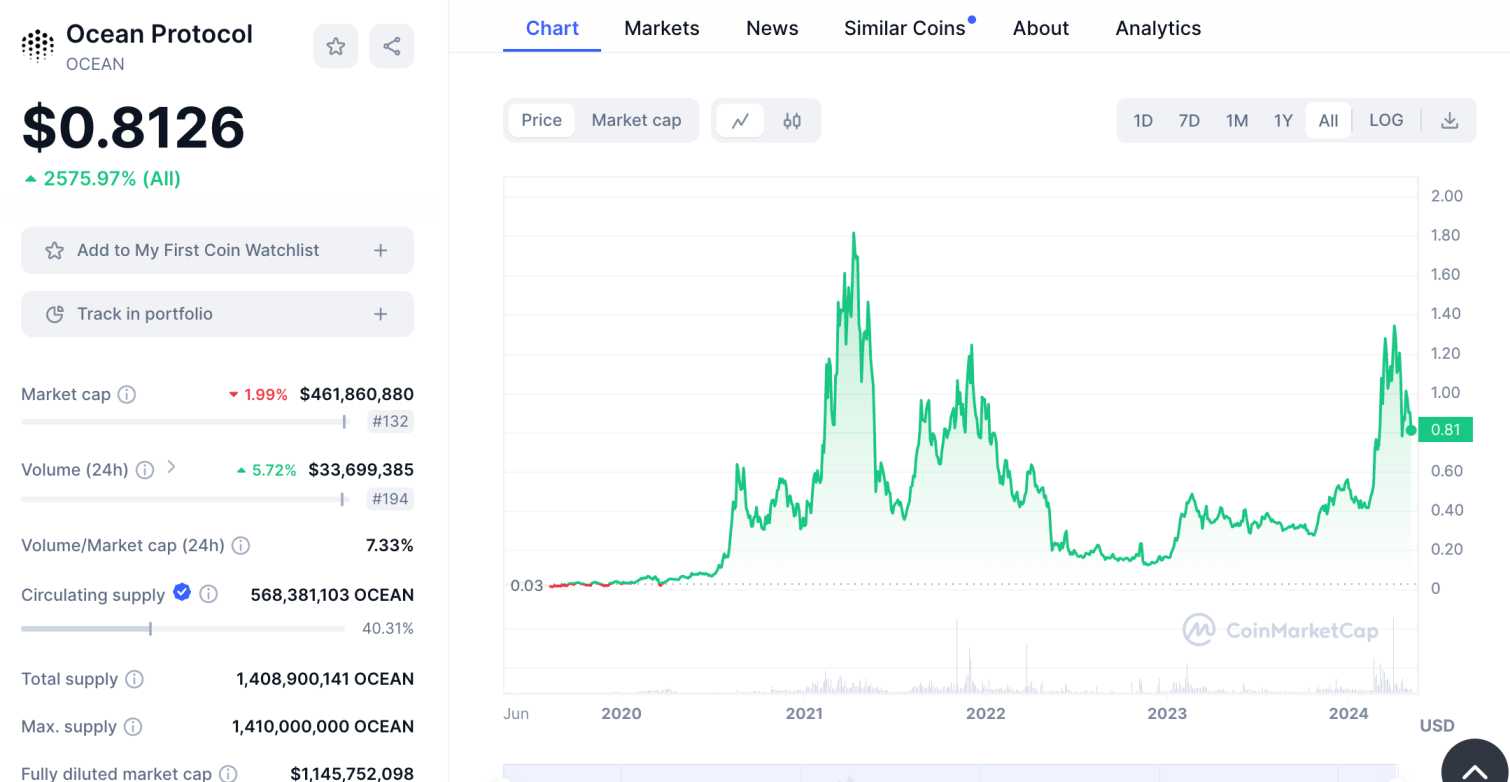Select 1M time range
The image size is (1510, 782).
[1237, 121]
